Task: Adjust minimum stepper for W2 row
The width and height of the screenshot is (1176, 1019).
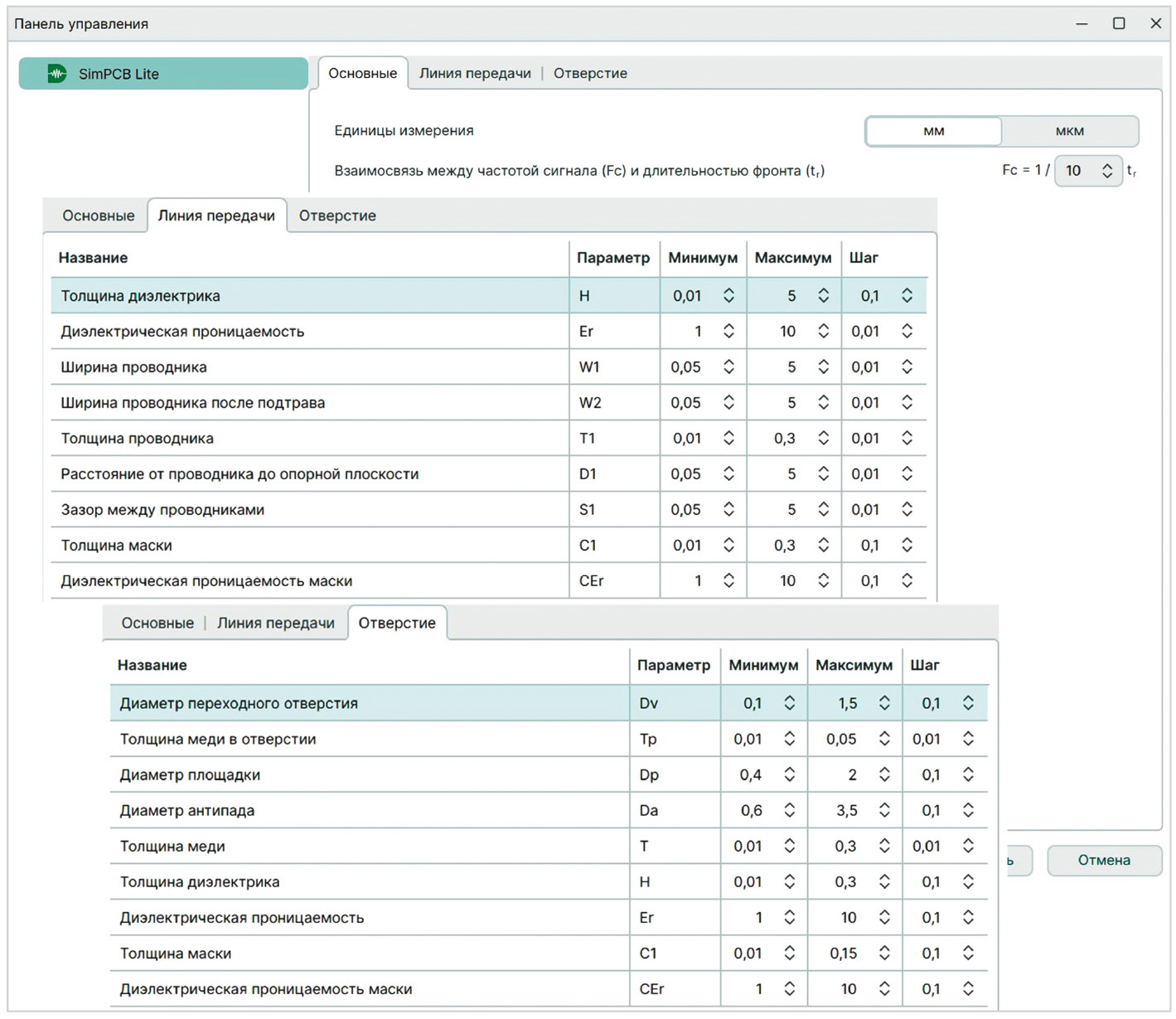Action: [x=728, y=402]
